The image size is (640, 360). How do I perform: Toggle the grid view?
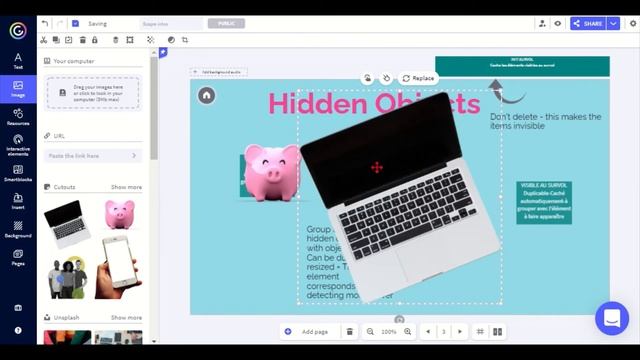pos(480,332)
